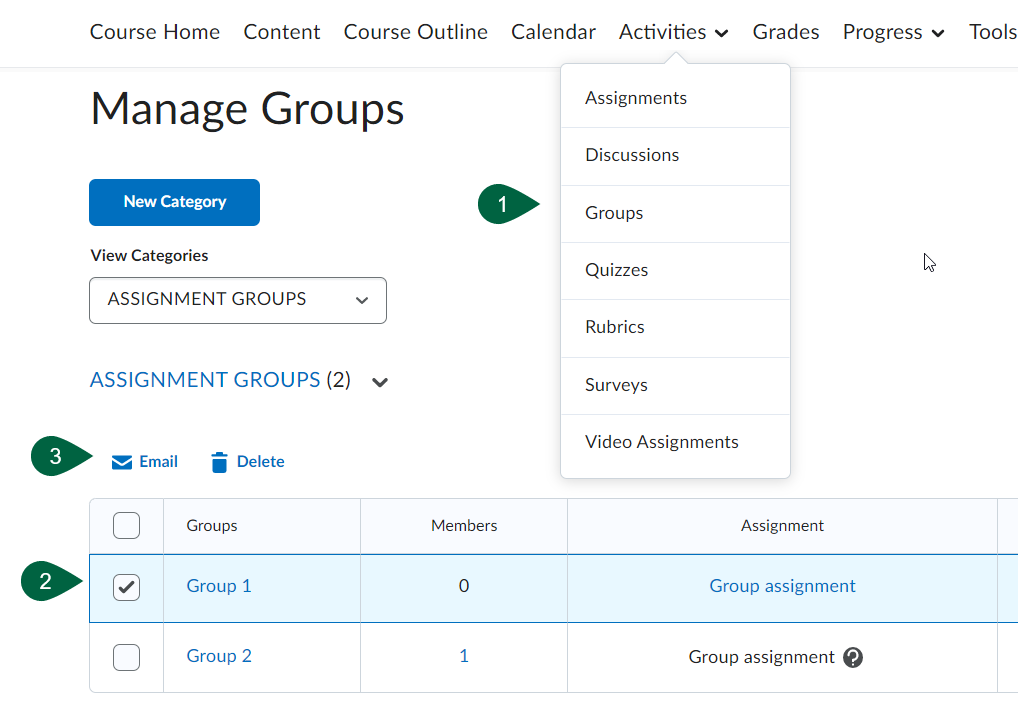Screen dimensions: 1018x710
Task: Select Groups from the Activities menu
Action: coord(613,212)
